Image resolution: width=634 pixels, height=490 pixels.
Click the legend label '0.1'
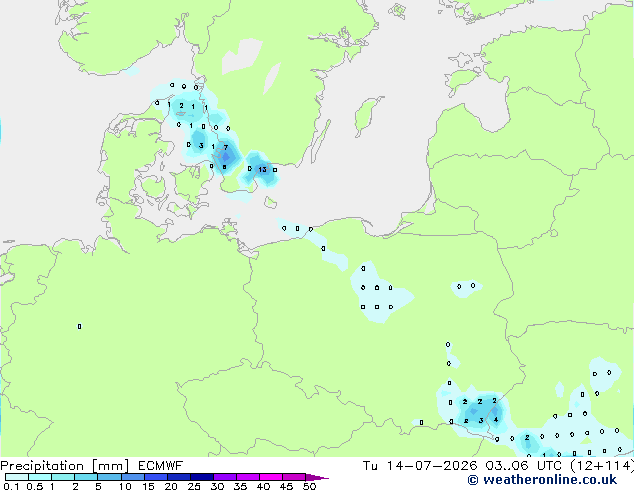[11, 486]
